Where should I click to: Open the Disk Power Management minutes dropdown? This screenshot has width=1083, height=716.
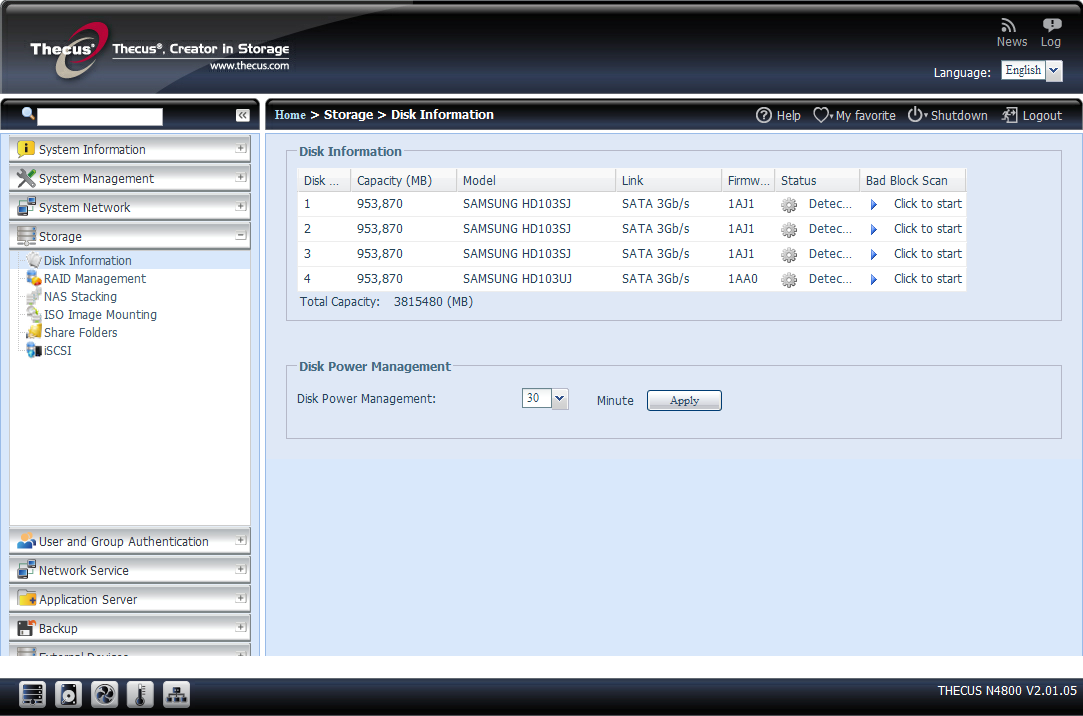coord(559,398)
